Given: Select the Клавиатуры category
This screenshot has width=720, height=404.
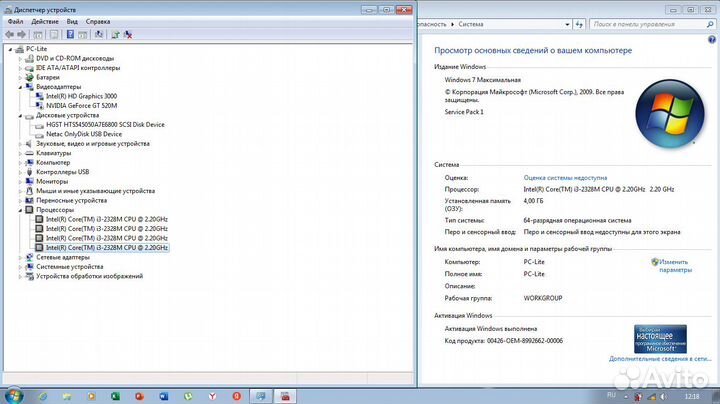Looking at the screenshot, I should tap(54, 153).
